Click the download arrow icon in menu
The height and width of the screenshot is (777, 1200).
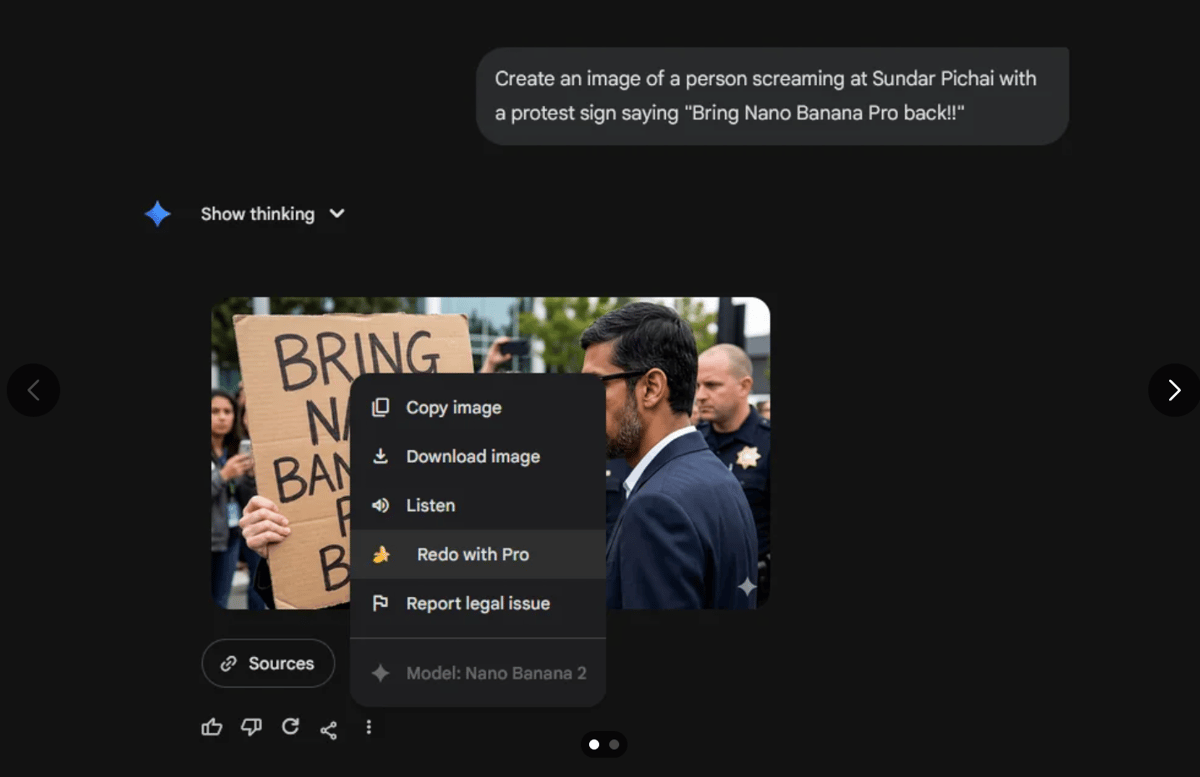coord(380,456)
